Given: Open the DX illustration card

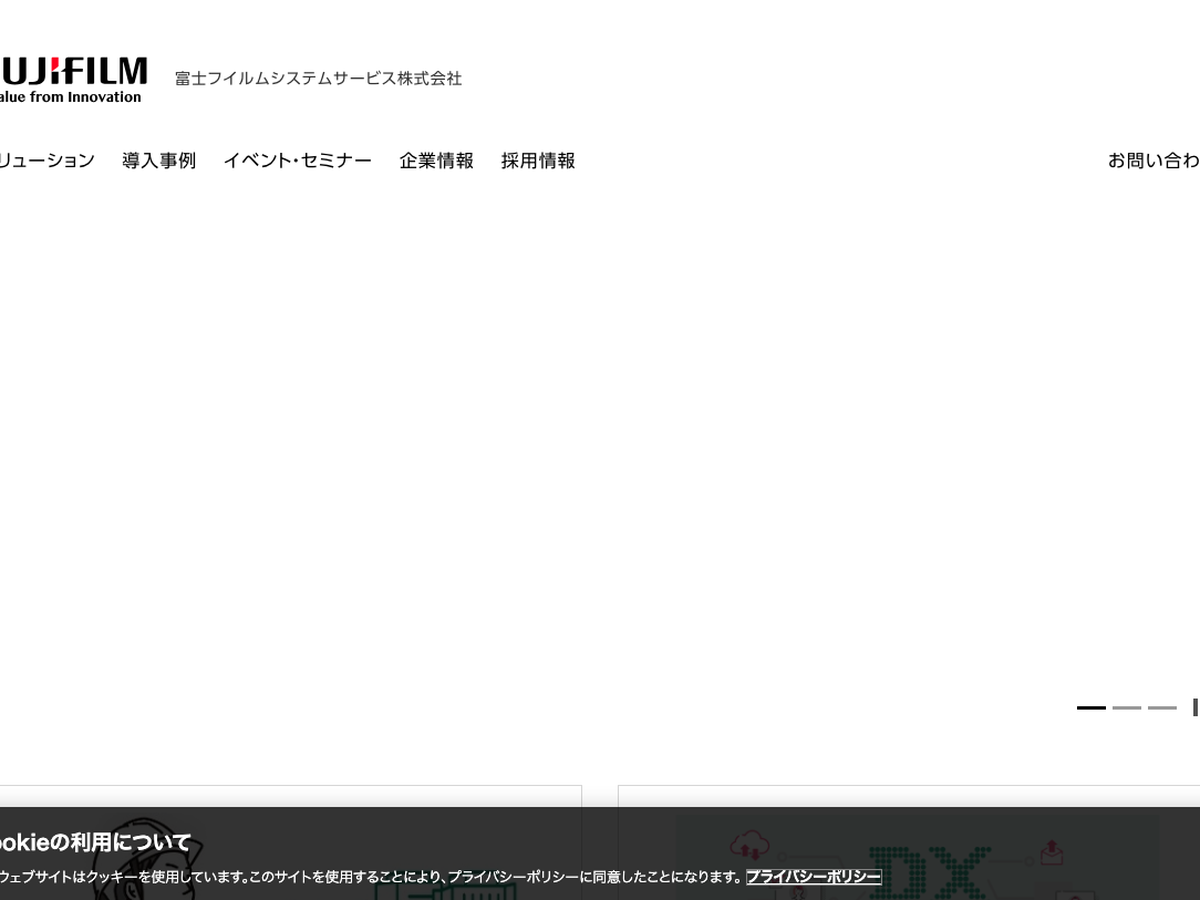Looking at the screenshot, I should [x=908, y=797].
